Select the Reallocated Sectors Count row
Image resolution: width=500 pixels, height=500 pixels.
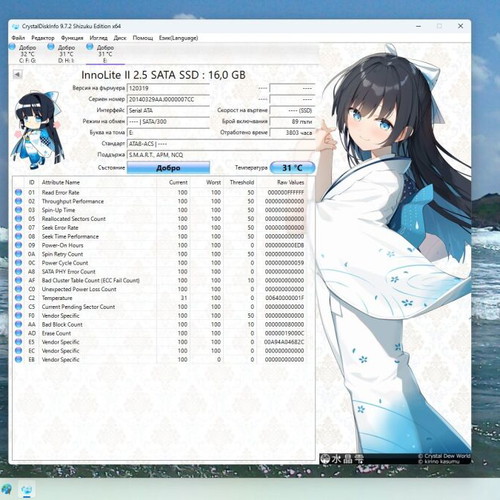160,219
